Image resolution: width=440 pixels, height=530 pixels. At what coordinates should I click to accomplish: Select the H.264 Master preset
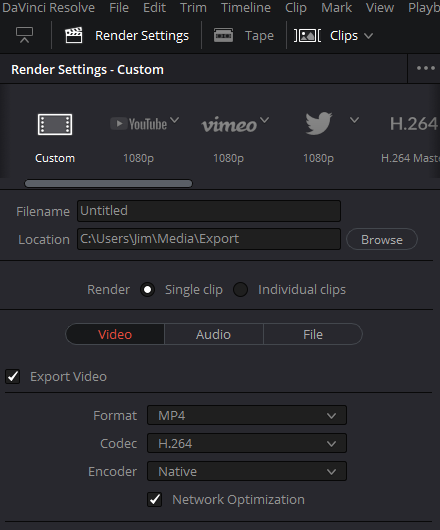(x=414, y=124)
